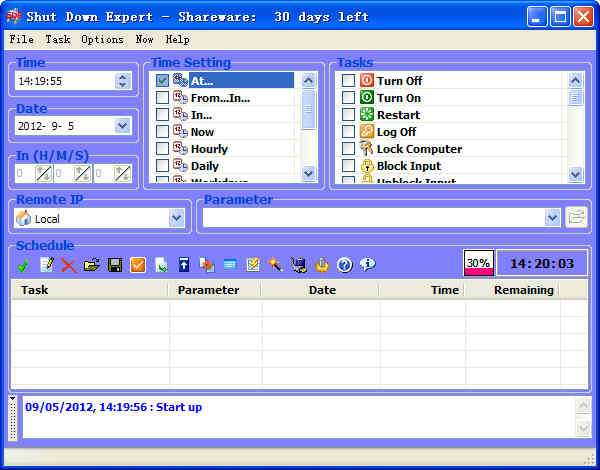Select the Now time setting item
The width and height of the screenshot is (600, 470).
tap(202, 132)
